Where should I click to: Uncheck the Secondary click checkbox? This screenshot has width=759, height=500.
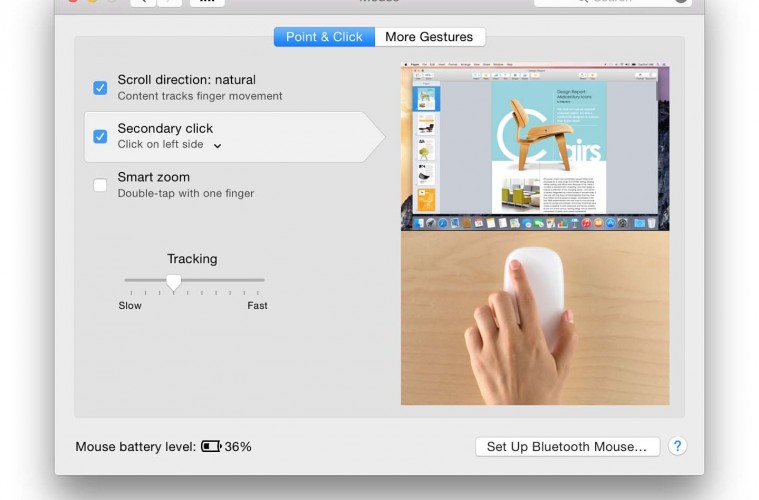tap(100, 136)
